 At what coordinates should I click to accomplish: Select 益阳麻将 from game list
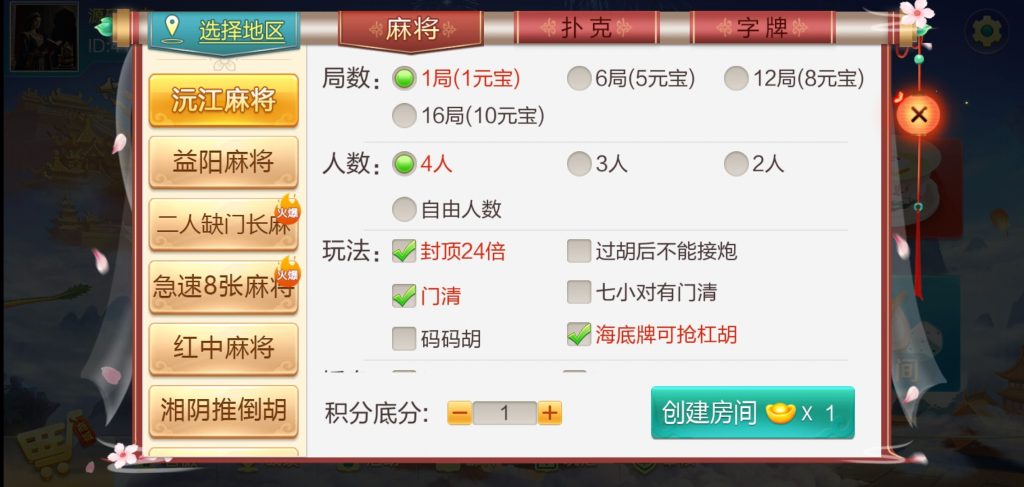223,162
